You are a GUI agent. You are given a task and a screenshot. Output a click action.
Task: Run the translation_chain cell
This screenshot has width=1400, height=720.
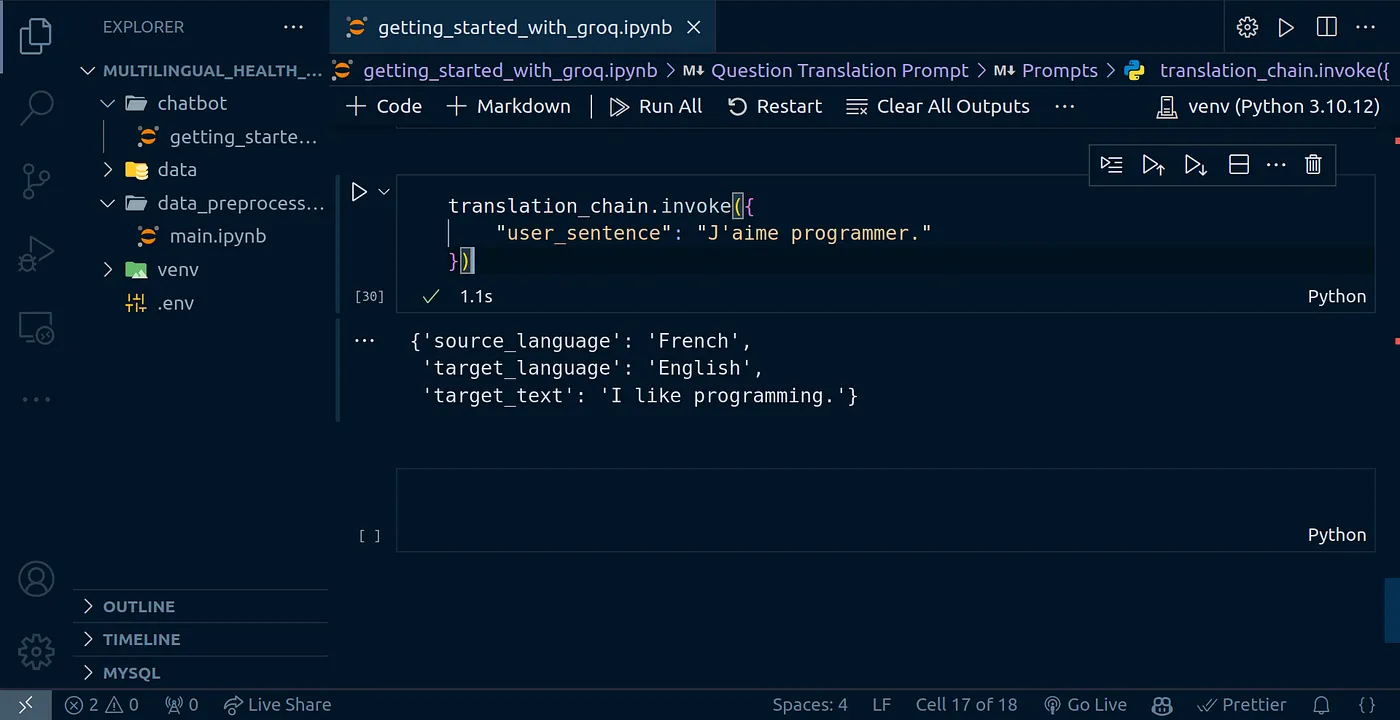coord(359,192)
